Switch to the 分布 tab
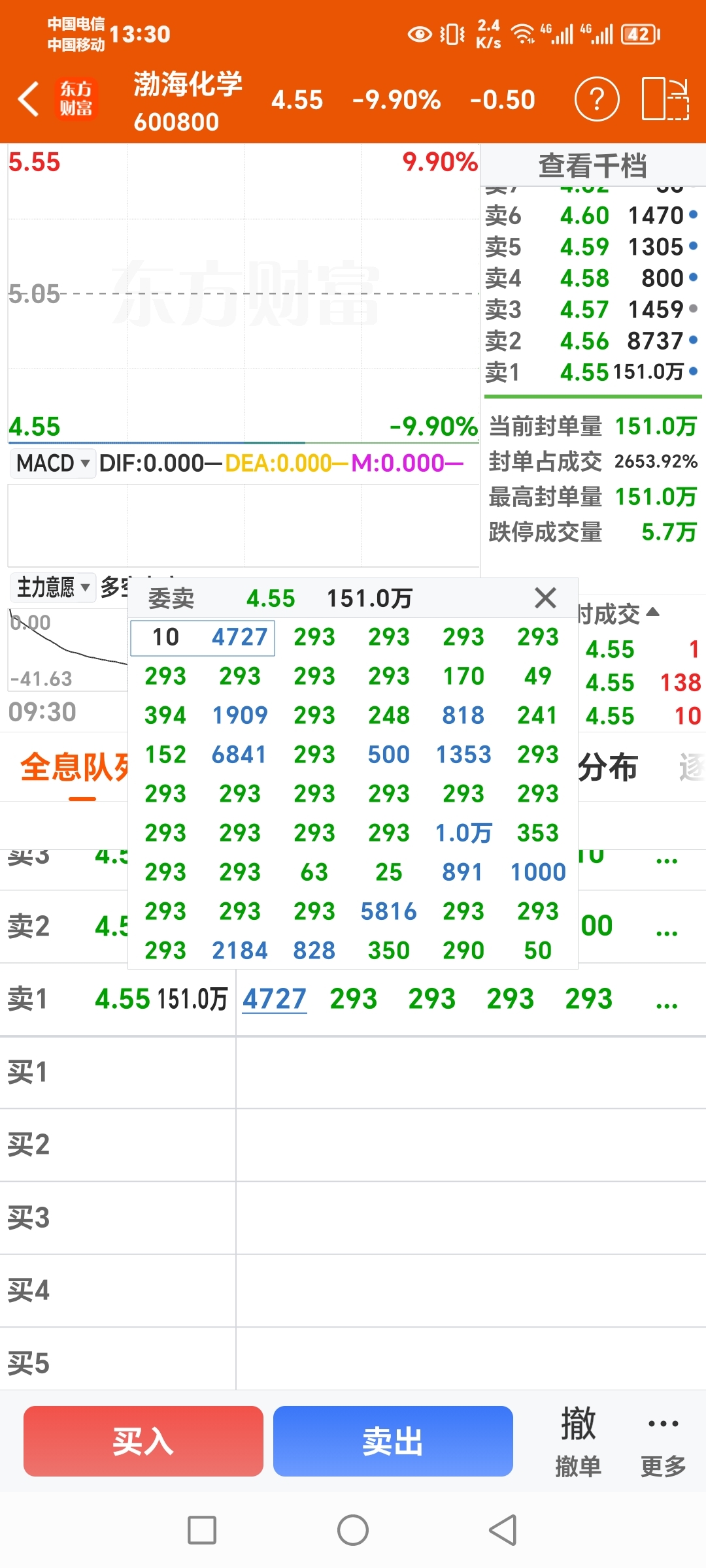The height and width of the screenshot is (1568, 706). click(608, 767)
